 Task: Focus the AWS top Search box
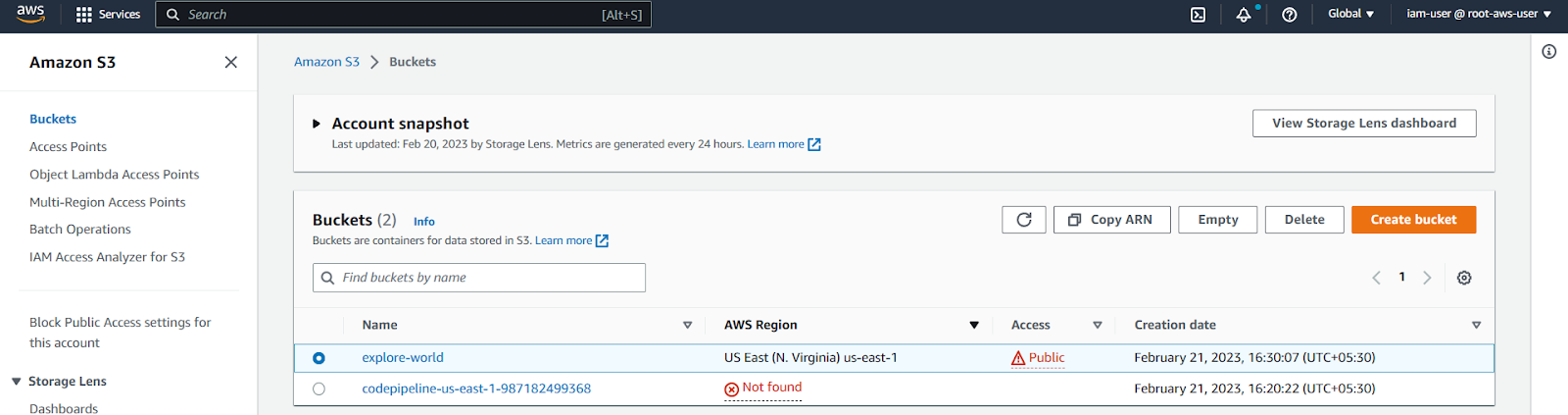pos(403,15)
